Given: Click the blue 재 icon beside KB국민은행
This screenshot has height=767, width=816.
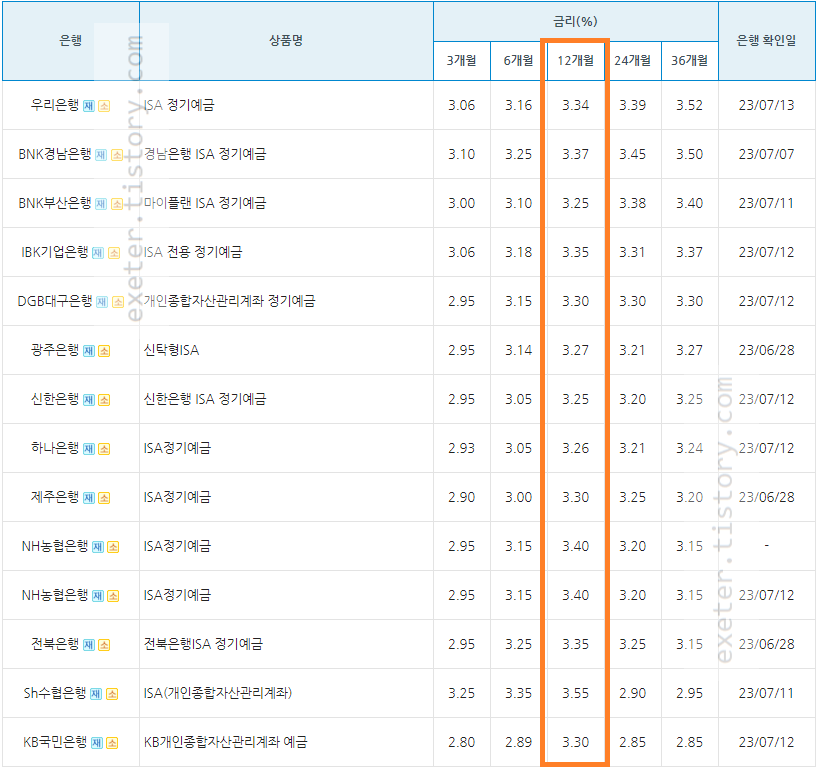Looking at the screenshot, I should (97, 743).
